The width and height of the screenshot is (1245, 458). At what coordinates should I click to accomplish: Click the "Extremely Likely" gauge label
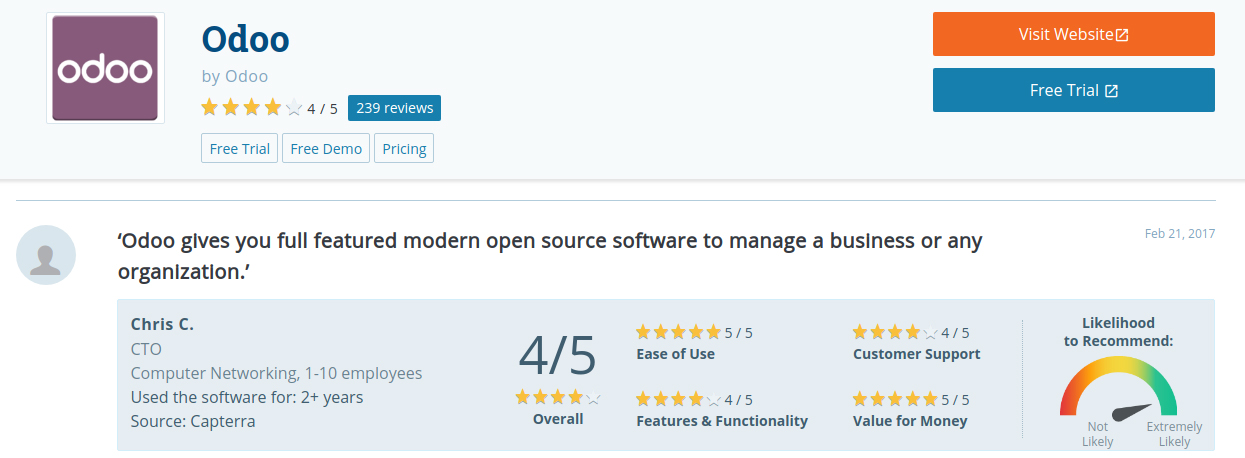pos(1174,434)
